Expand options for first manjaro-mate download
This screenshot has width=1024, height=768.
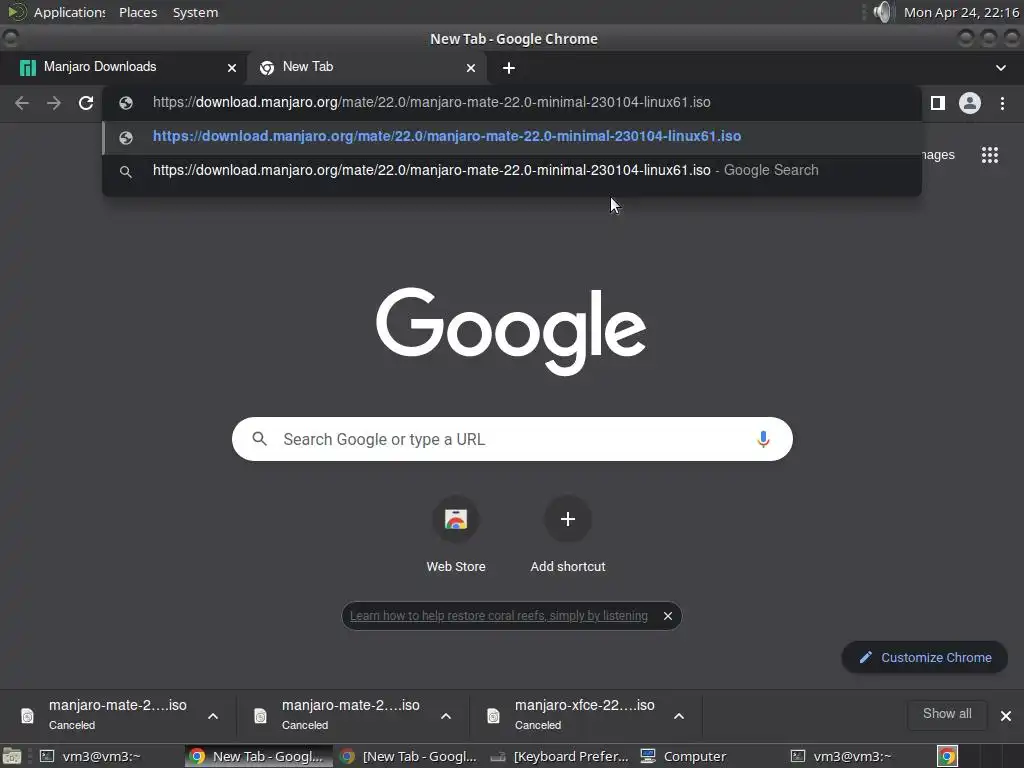(x=213, y=716)
